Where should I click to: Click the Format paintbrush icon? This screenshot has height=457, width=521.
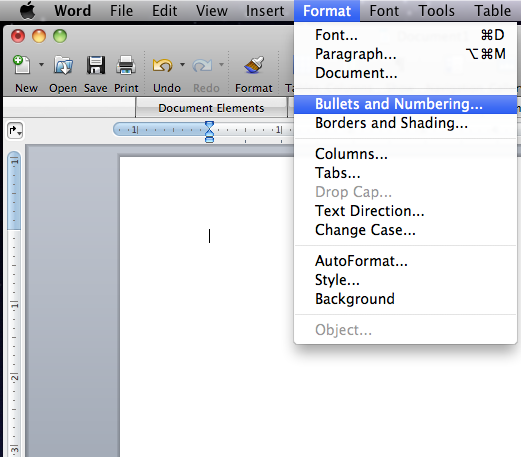[254, 64]
